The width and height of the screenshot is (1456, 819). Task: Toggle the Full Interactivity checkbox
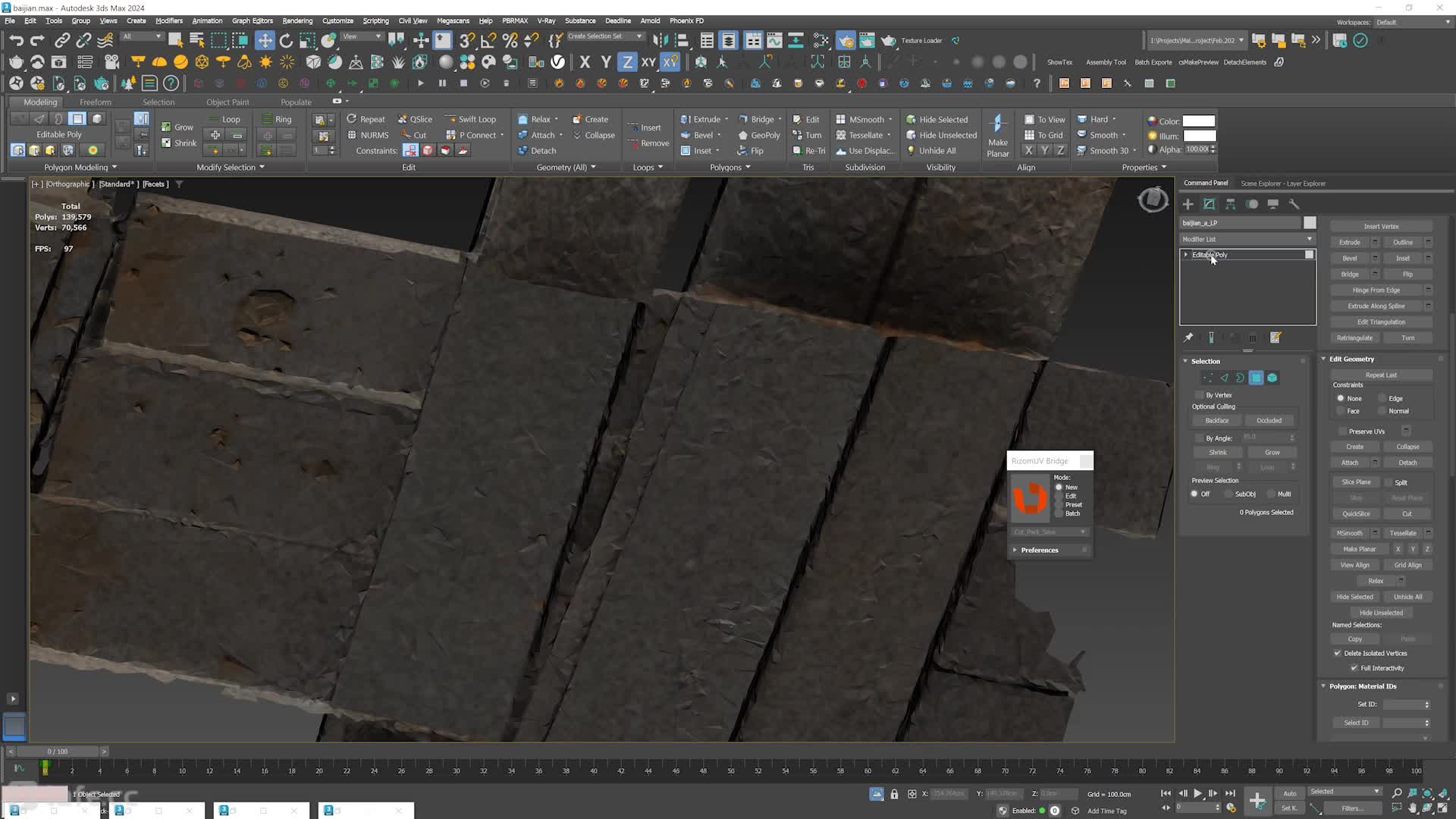1354,668
